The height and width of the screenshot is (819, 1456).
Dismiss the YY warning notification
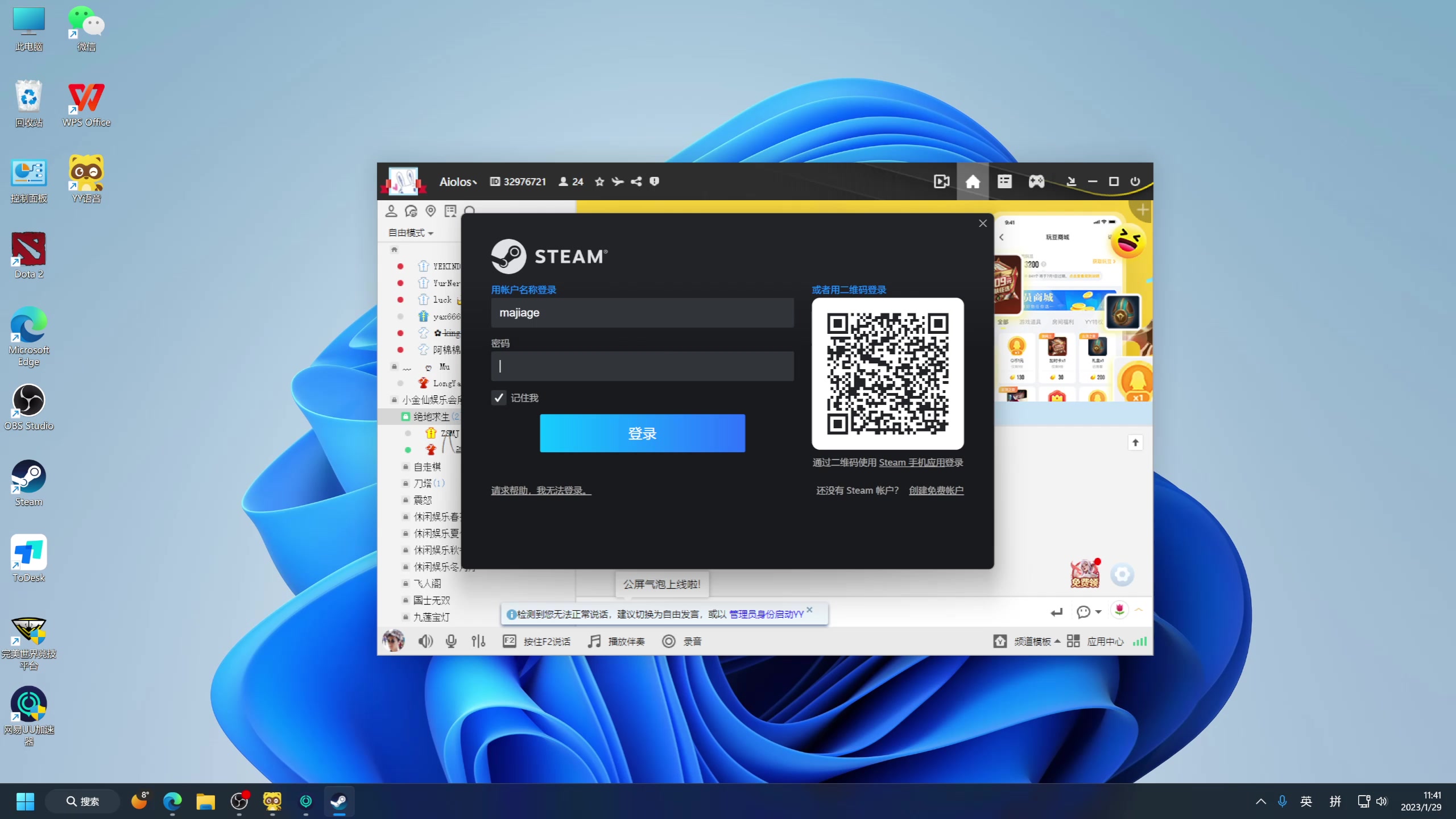pos(809,610)
